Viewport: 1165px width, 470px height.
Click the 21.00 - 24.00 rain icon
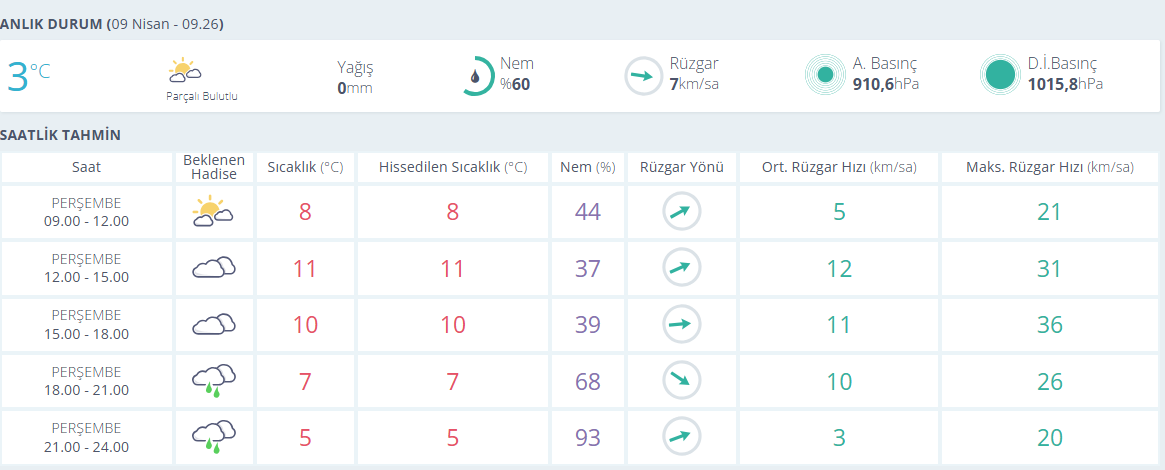coord(213,436)
